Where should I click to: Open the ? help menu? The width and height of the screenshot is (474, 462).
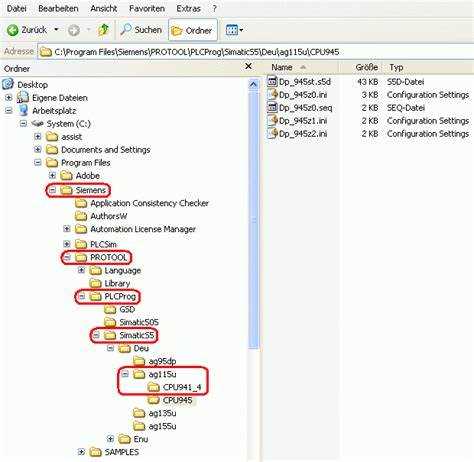(215, 8)
